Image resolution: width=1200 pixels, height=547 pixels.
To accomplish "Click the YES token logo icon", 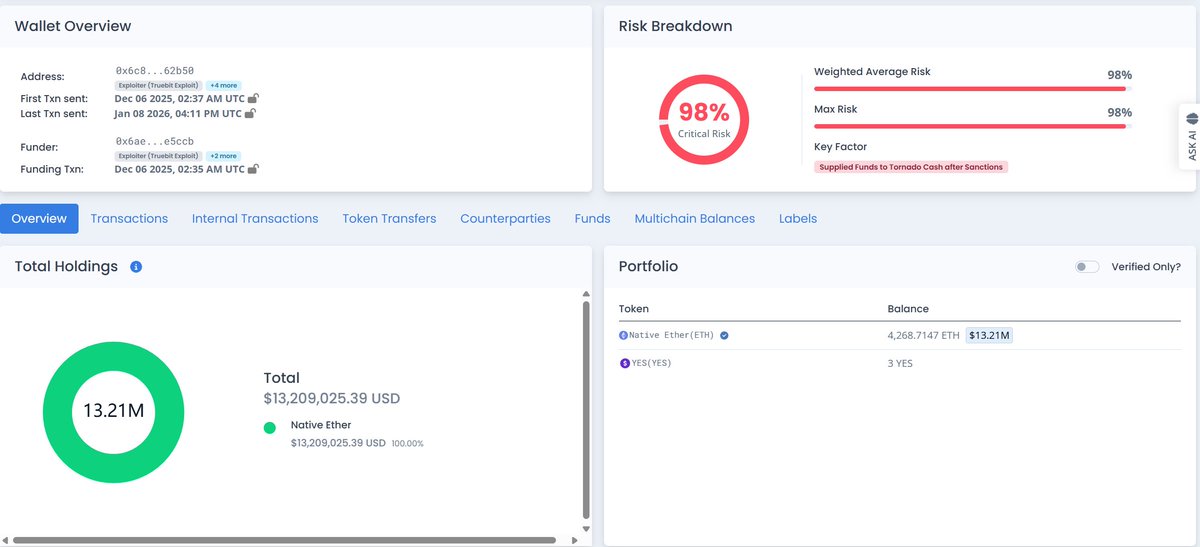I will (x=623, y=363).
